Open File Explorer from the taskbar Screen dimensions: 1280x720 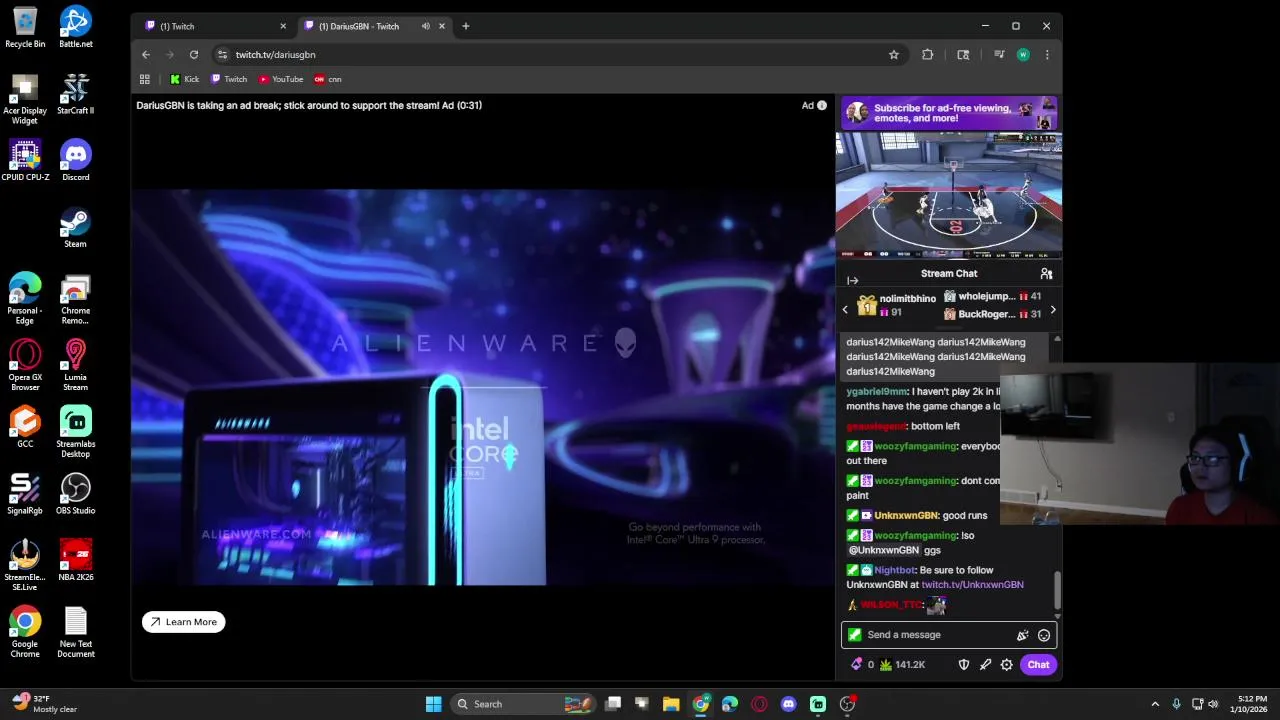(x=671, y=704)
